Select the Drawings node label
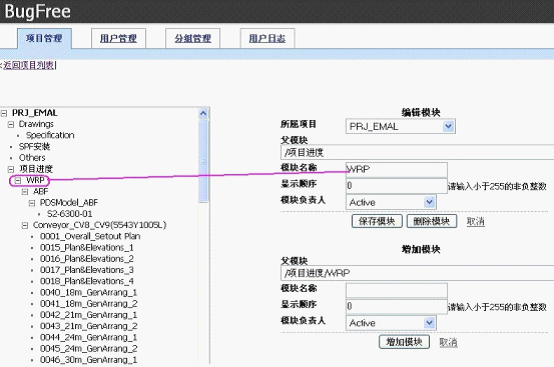 (x=36, y=124)
